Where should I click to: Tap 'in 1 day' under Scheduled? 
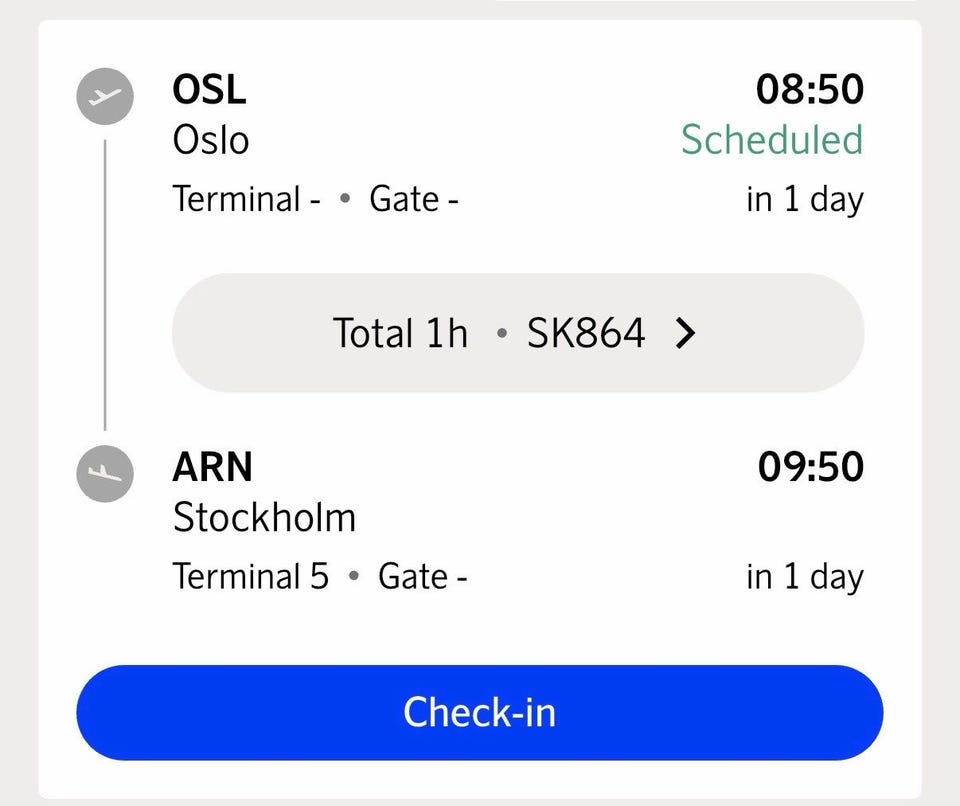click(805, 200)
